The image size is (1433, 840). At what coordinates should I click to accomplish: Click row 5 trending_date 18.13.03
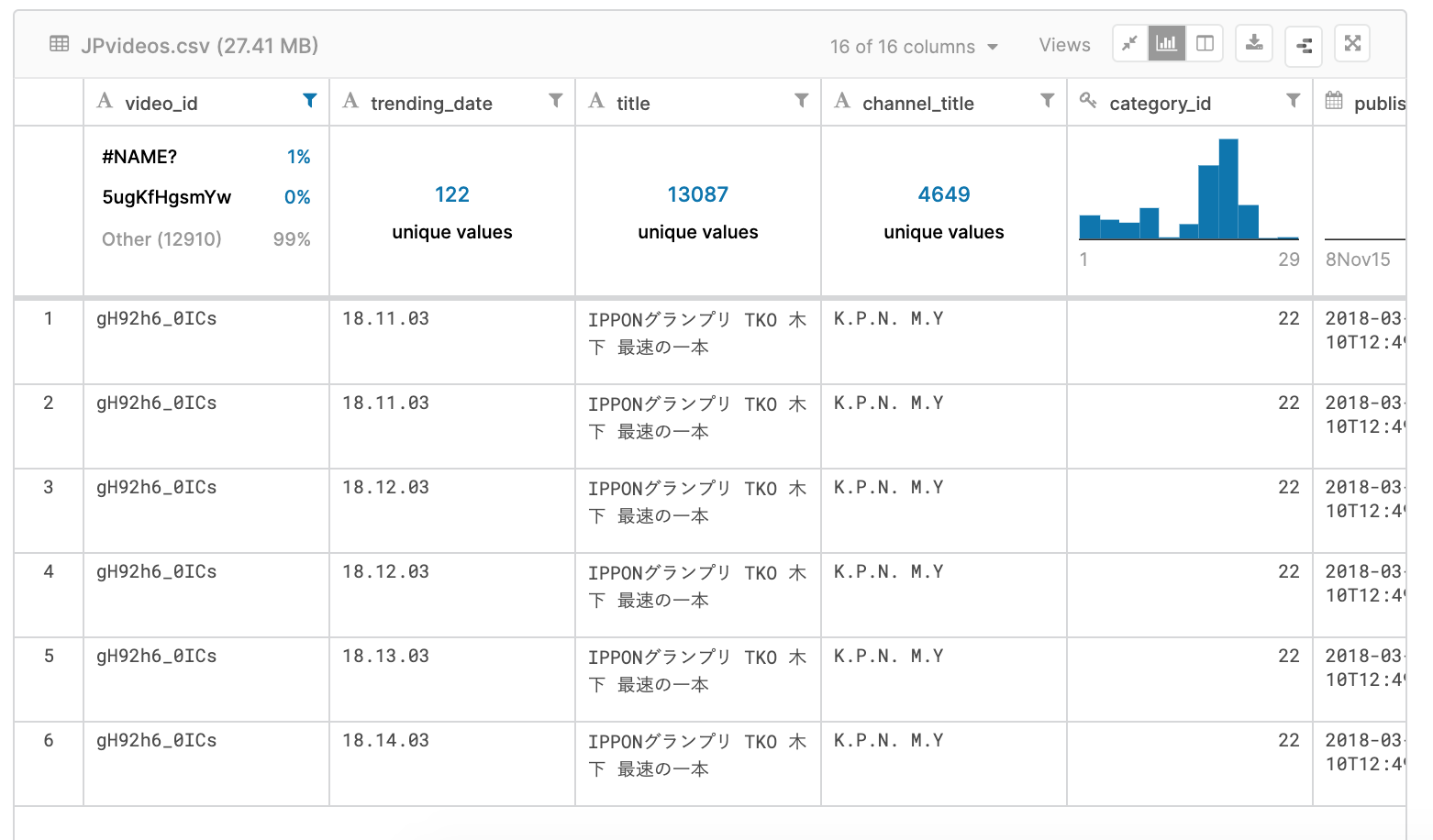click(x=385, y=656)
